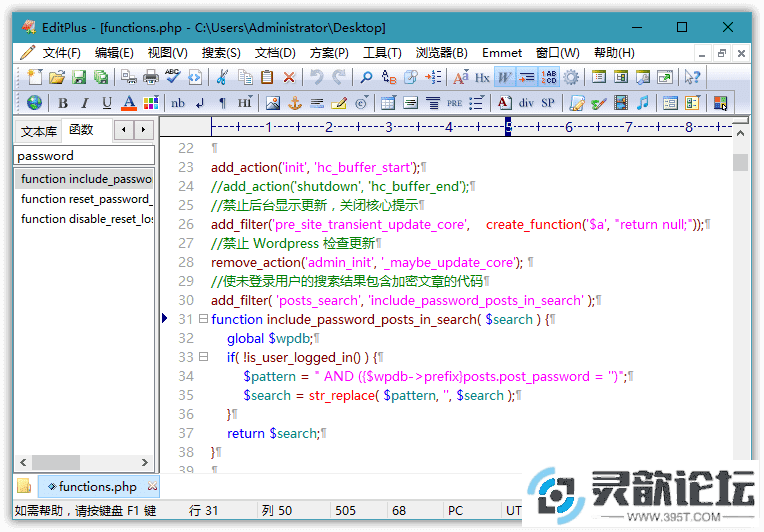Open the list tag dropdown icon
Viewport: 764px width, 532px height.
476,103
